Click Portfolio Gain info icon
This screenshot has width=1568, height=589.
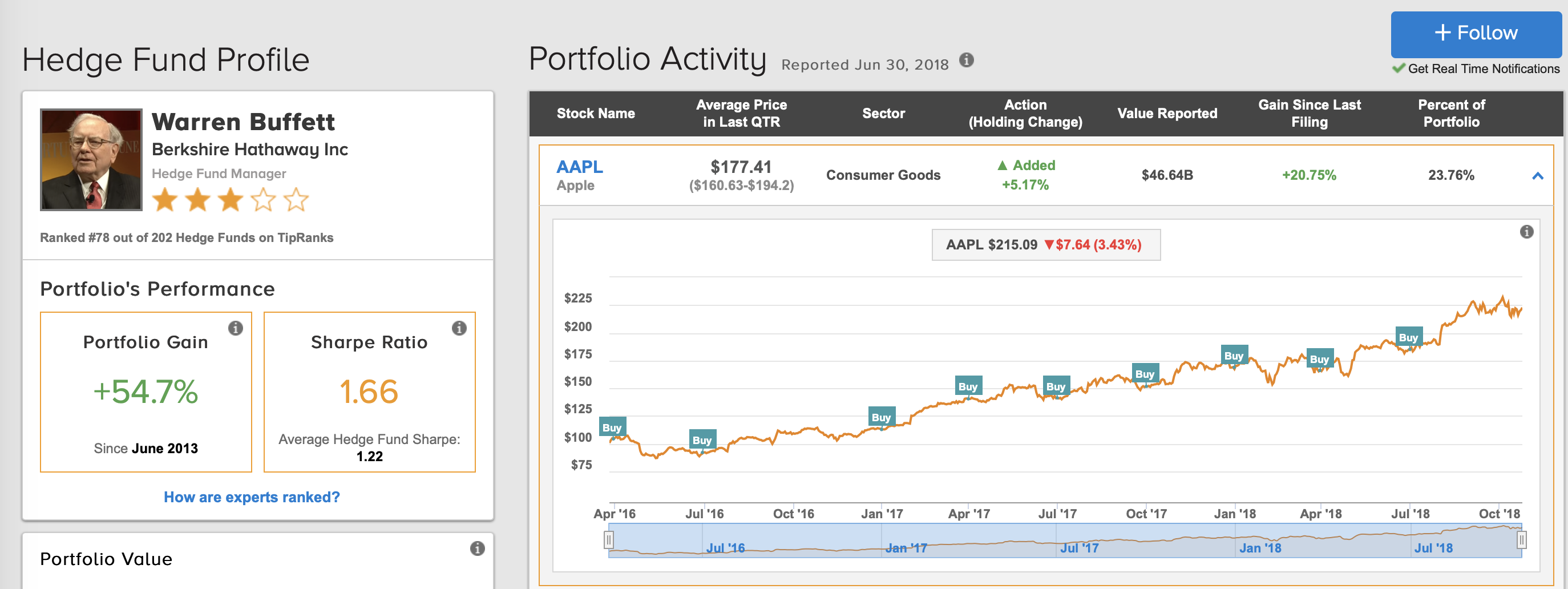[x=236, y=328]
